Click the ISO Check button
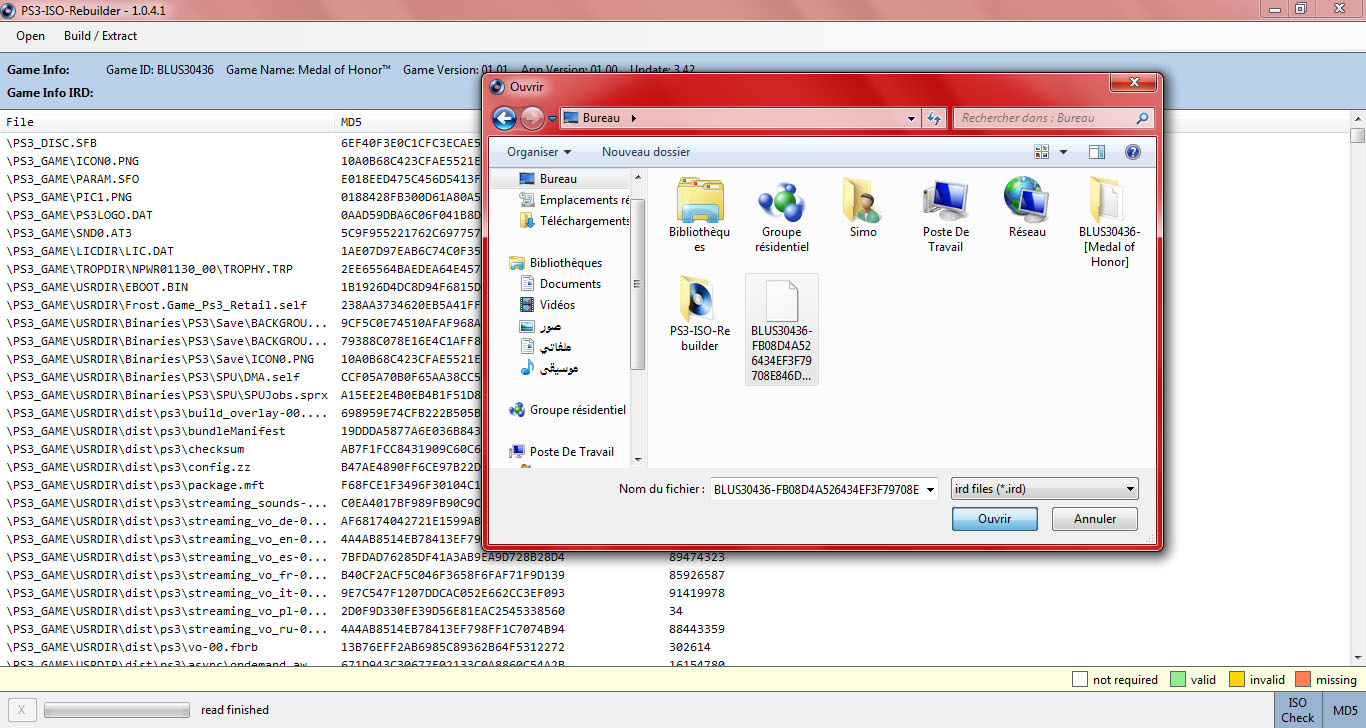1366x728 pixels. 1297,710
